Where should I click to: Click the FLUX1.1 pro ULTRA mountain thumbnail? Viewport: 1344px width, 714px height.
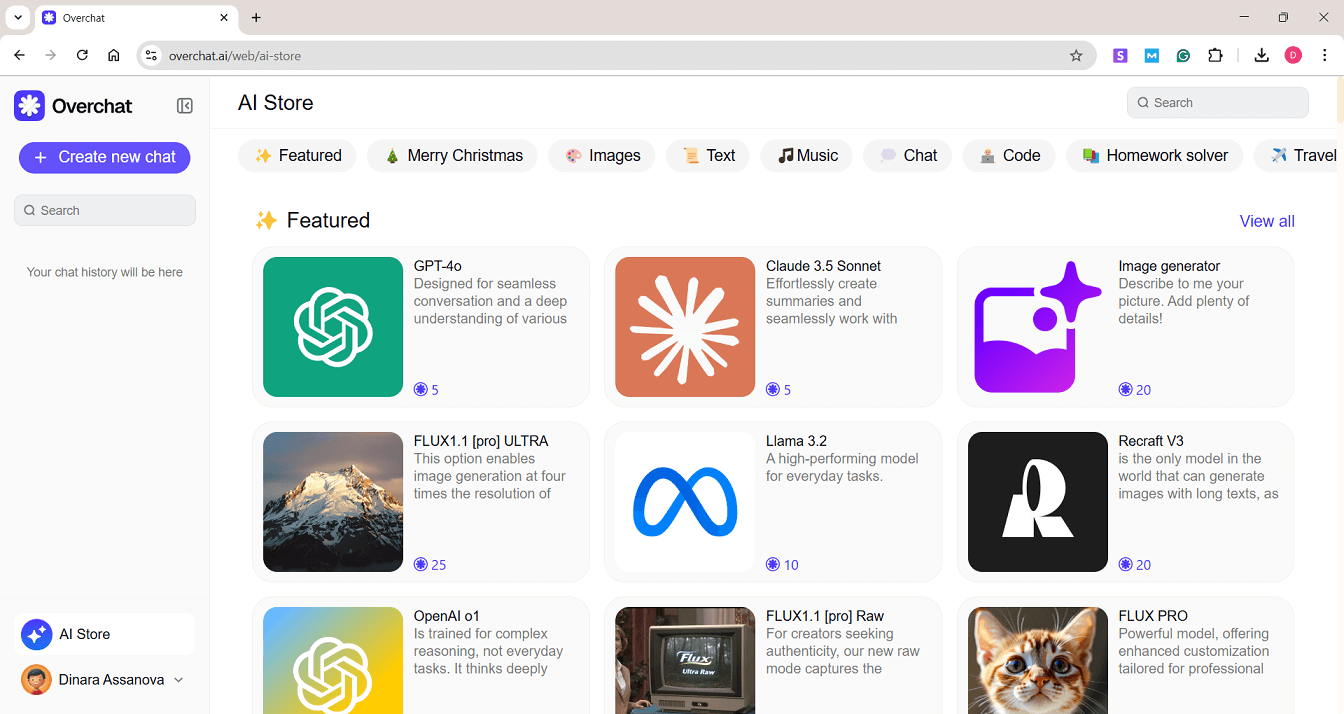point(332,502)
